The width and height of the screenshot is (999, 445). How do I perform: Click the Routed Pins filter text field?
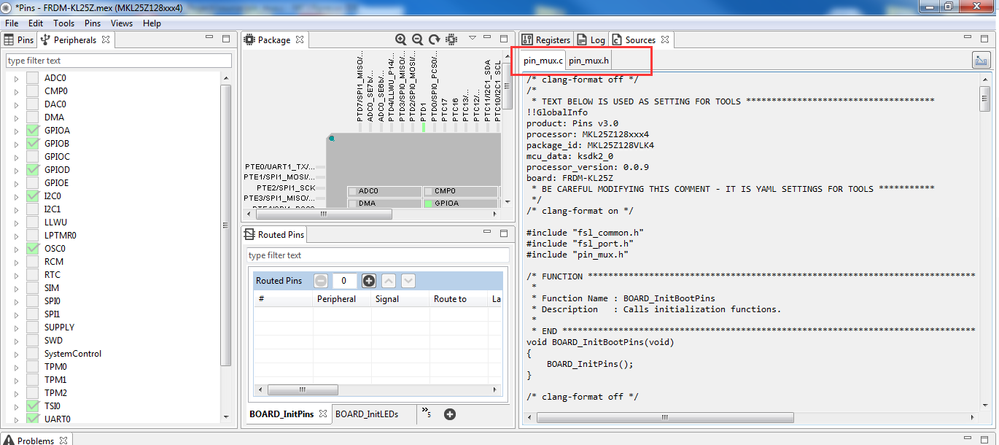[x=378, y=255]
